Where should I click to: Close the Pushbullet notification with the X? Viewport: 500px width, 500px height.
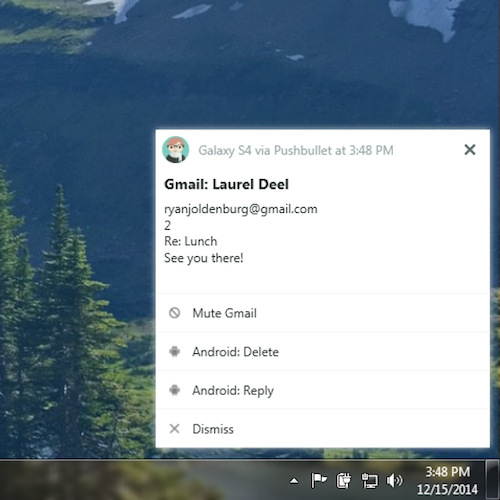coord(470,150)
